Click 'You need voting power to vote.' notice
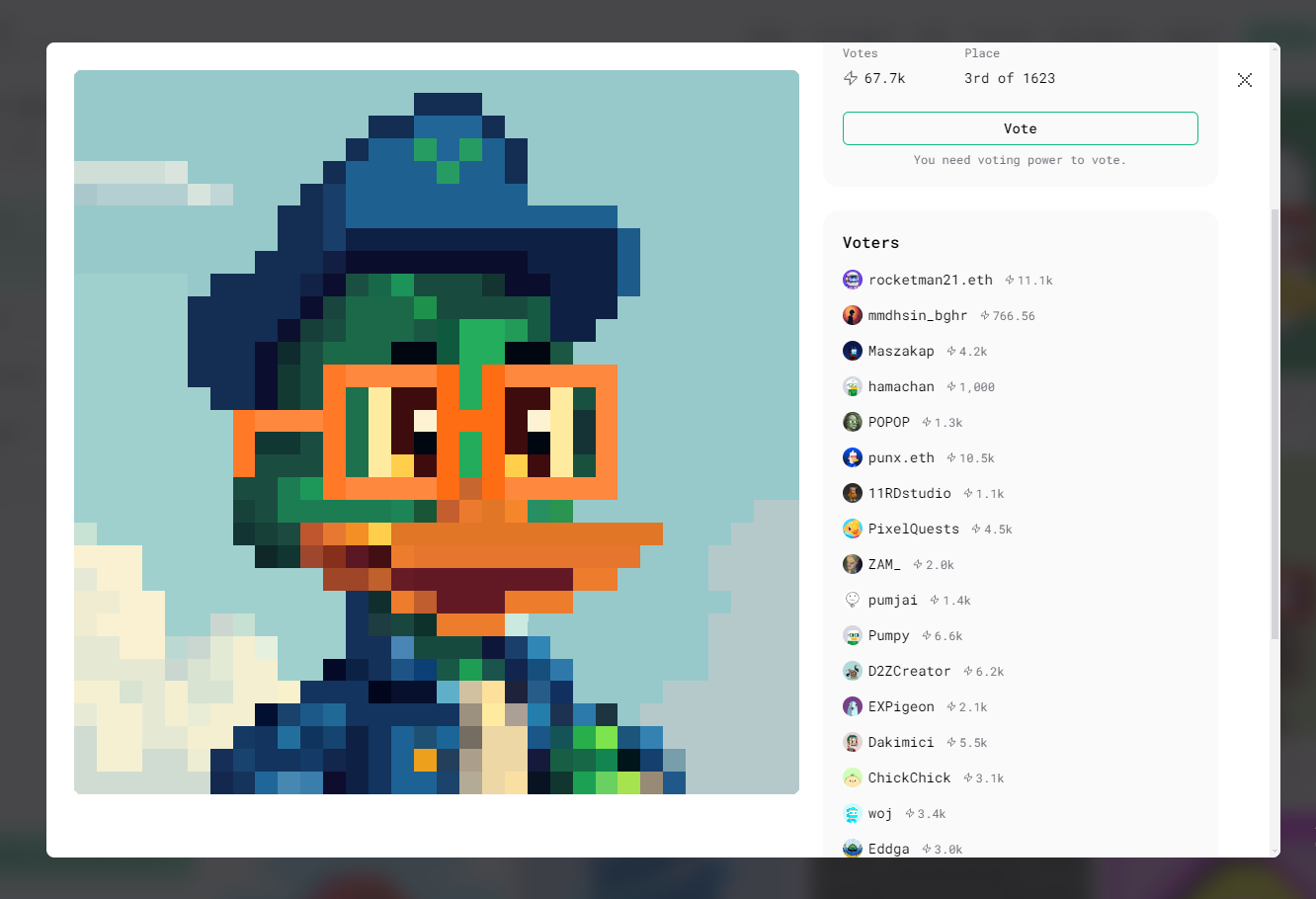Screen dimensions: 1316x899 point(1020,160)
